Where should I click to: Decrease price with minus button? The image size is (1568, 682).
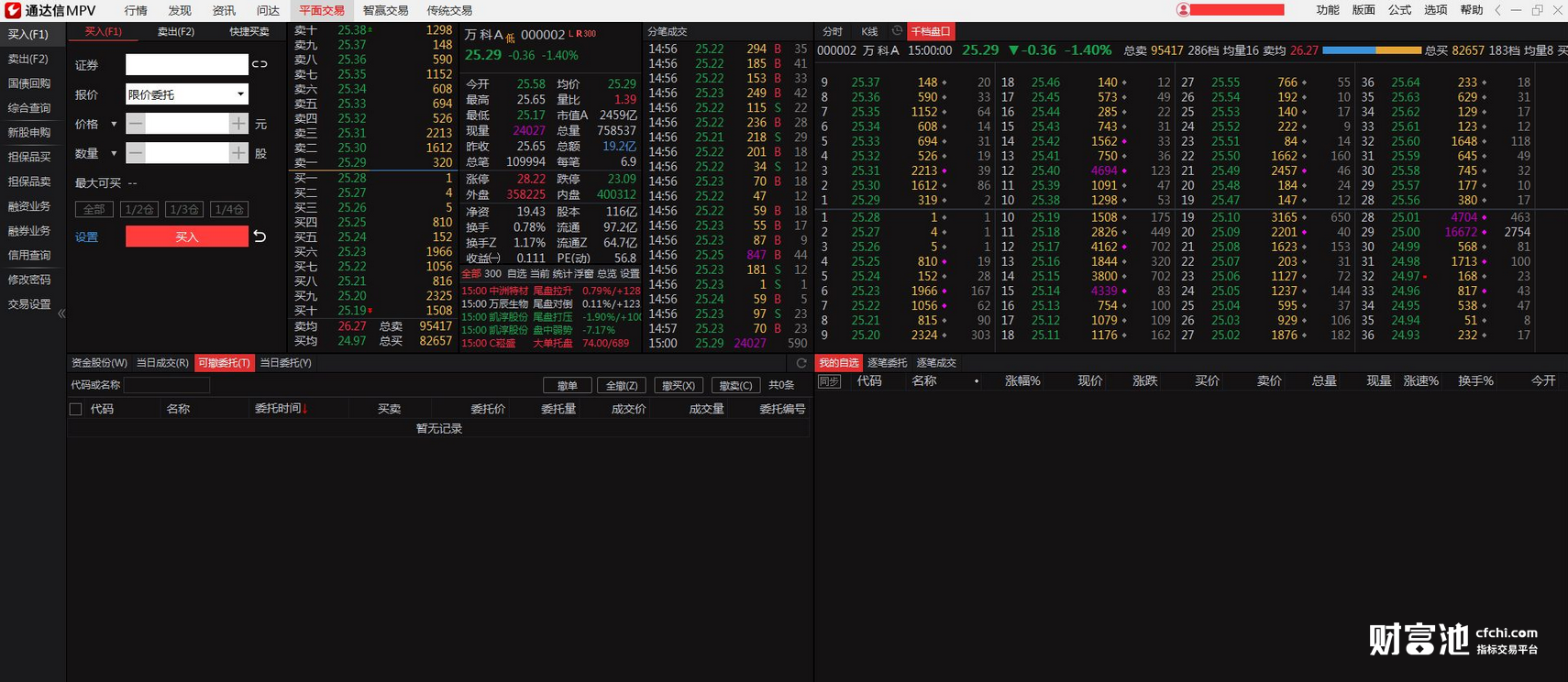point(136,123)
